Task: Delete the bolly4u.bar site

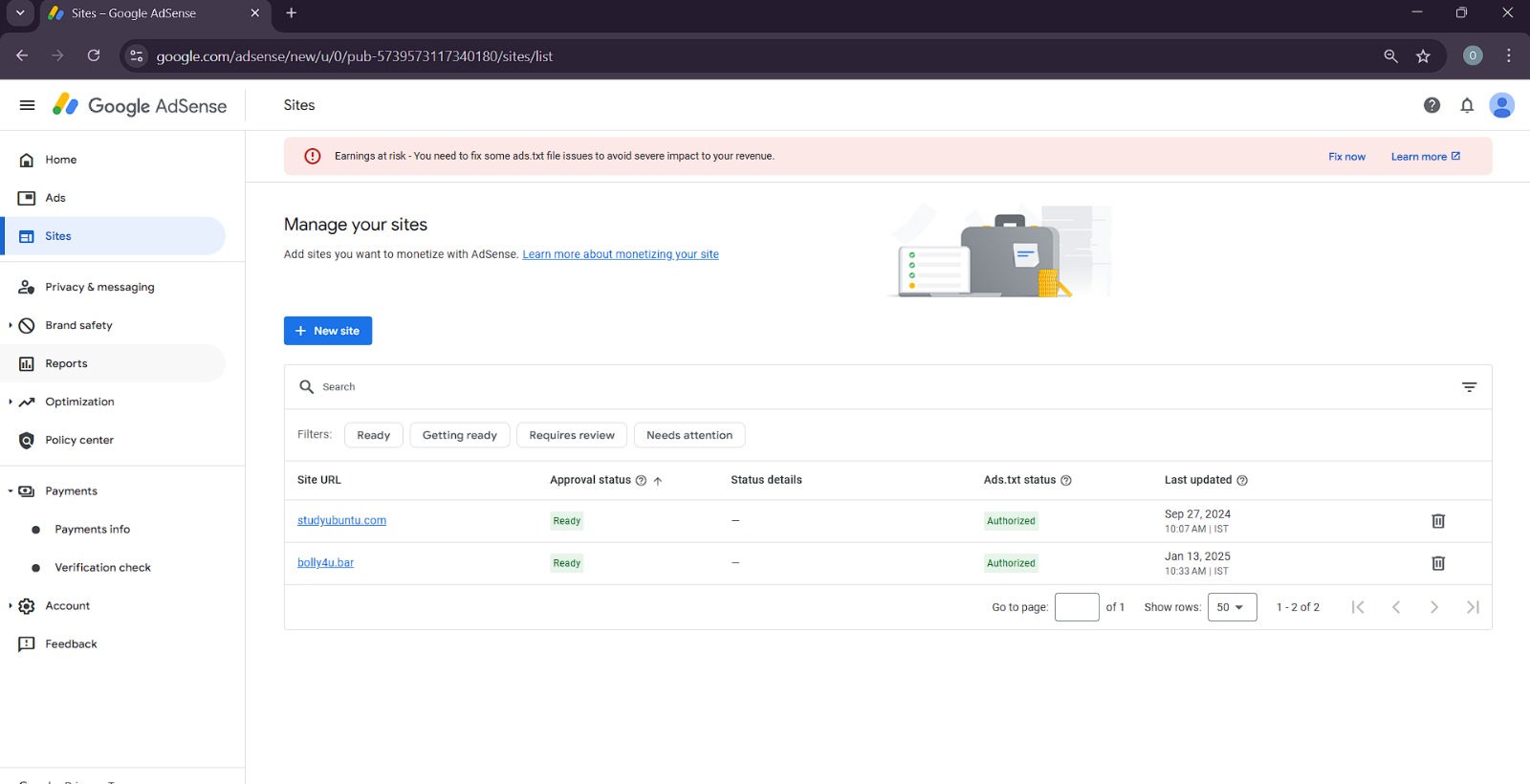Action: 1438,563
